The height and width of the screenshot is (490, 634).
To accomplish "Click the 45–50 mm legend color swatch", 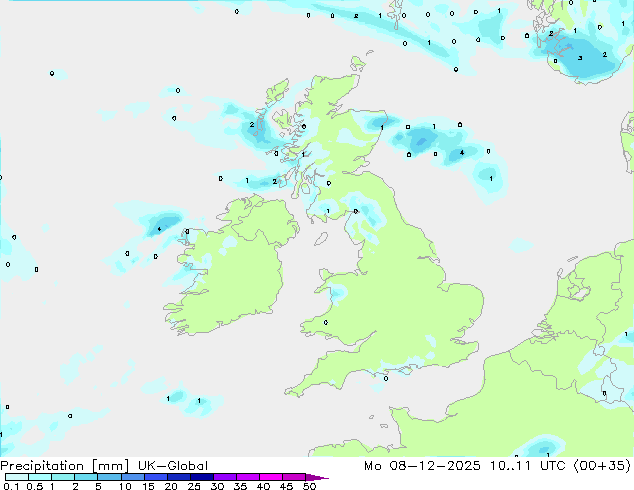I will point(294,477).
